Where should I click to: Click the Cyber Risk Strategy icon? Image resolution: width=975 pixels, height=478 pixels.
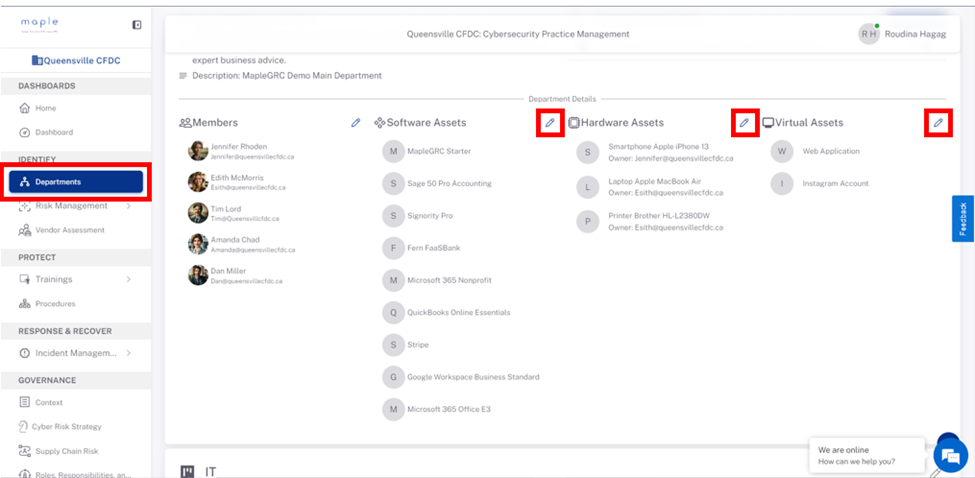point(24,426)
